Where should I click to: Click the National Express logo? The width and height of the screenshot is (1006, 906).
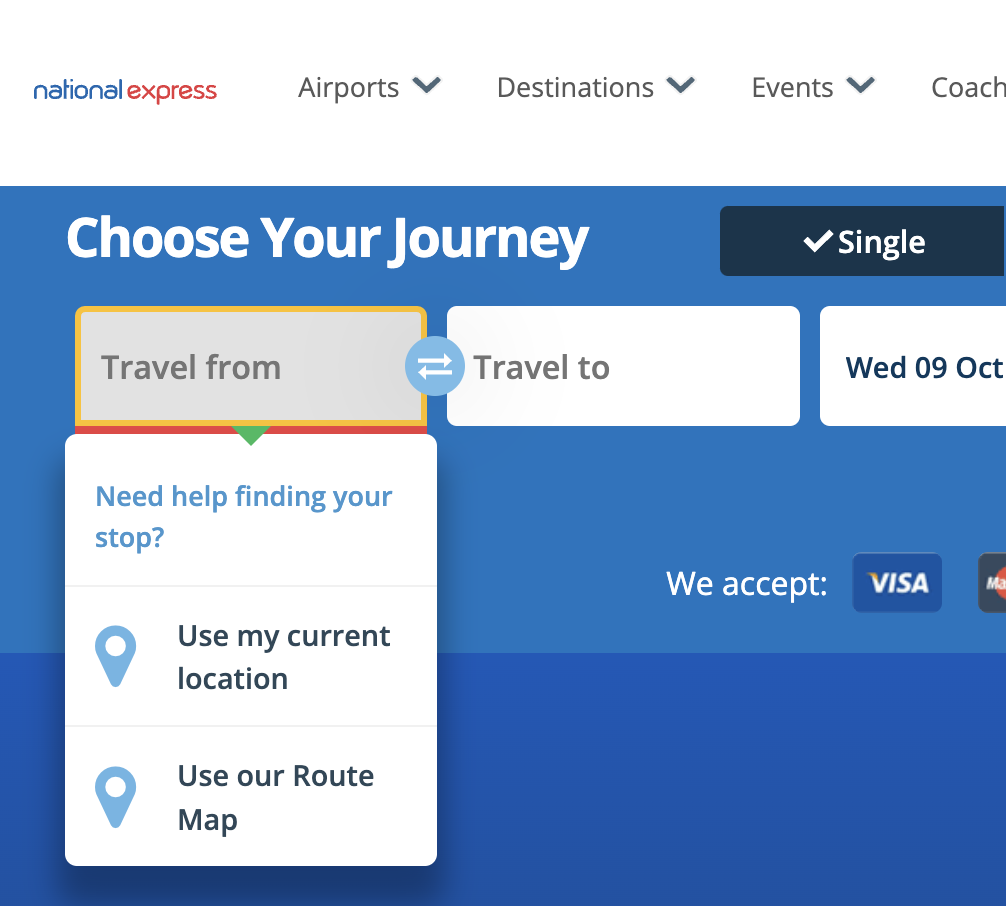point(125,91)
